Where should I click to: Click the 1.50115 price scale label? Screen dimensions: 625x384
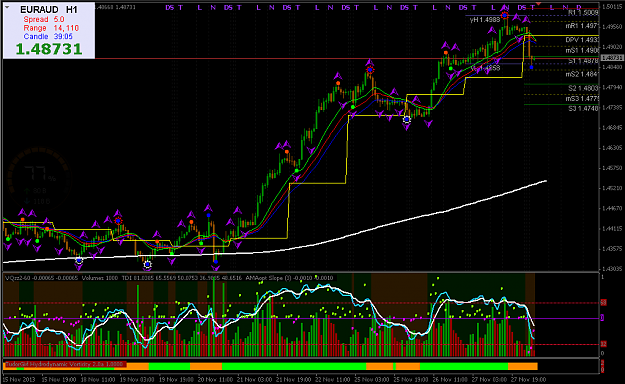tap(612, 6)
